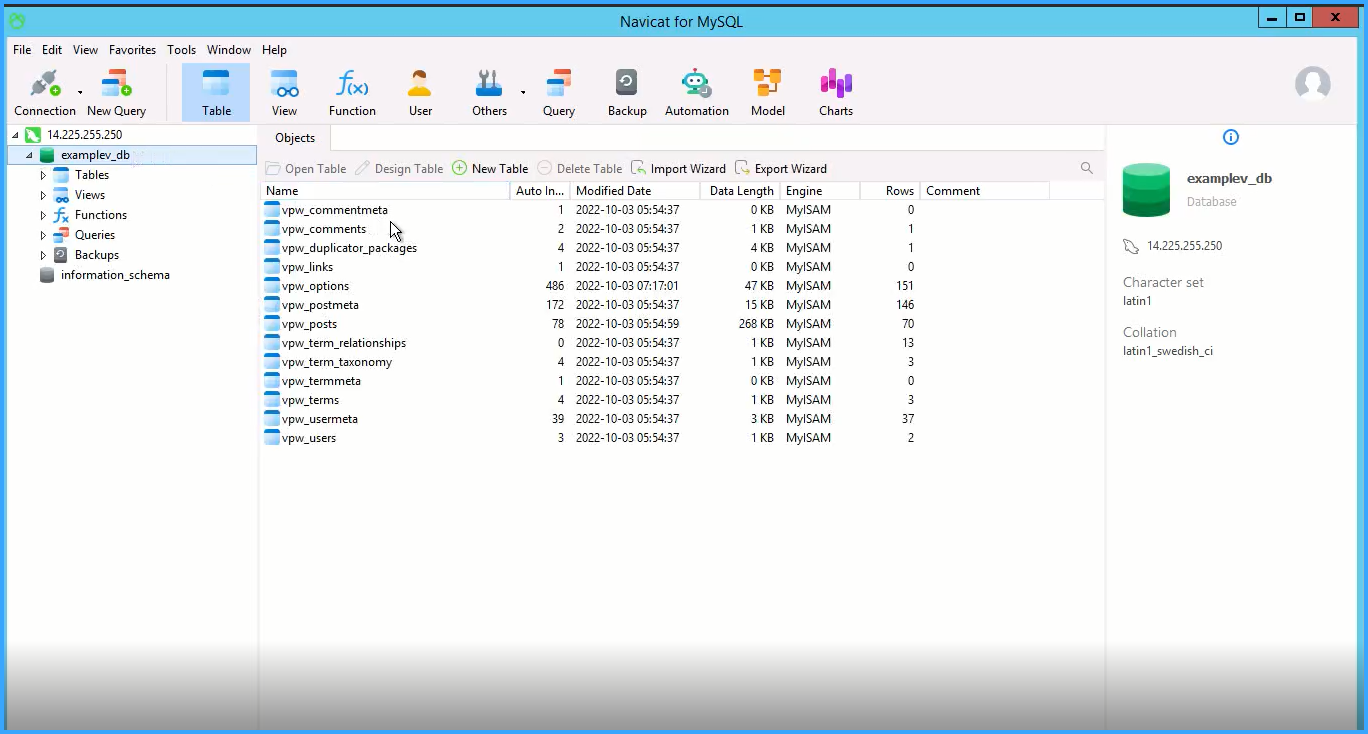Open the Function toolbar icon
Viewport: 1368px width, 734px height.
[352, 84]
